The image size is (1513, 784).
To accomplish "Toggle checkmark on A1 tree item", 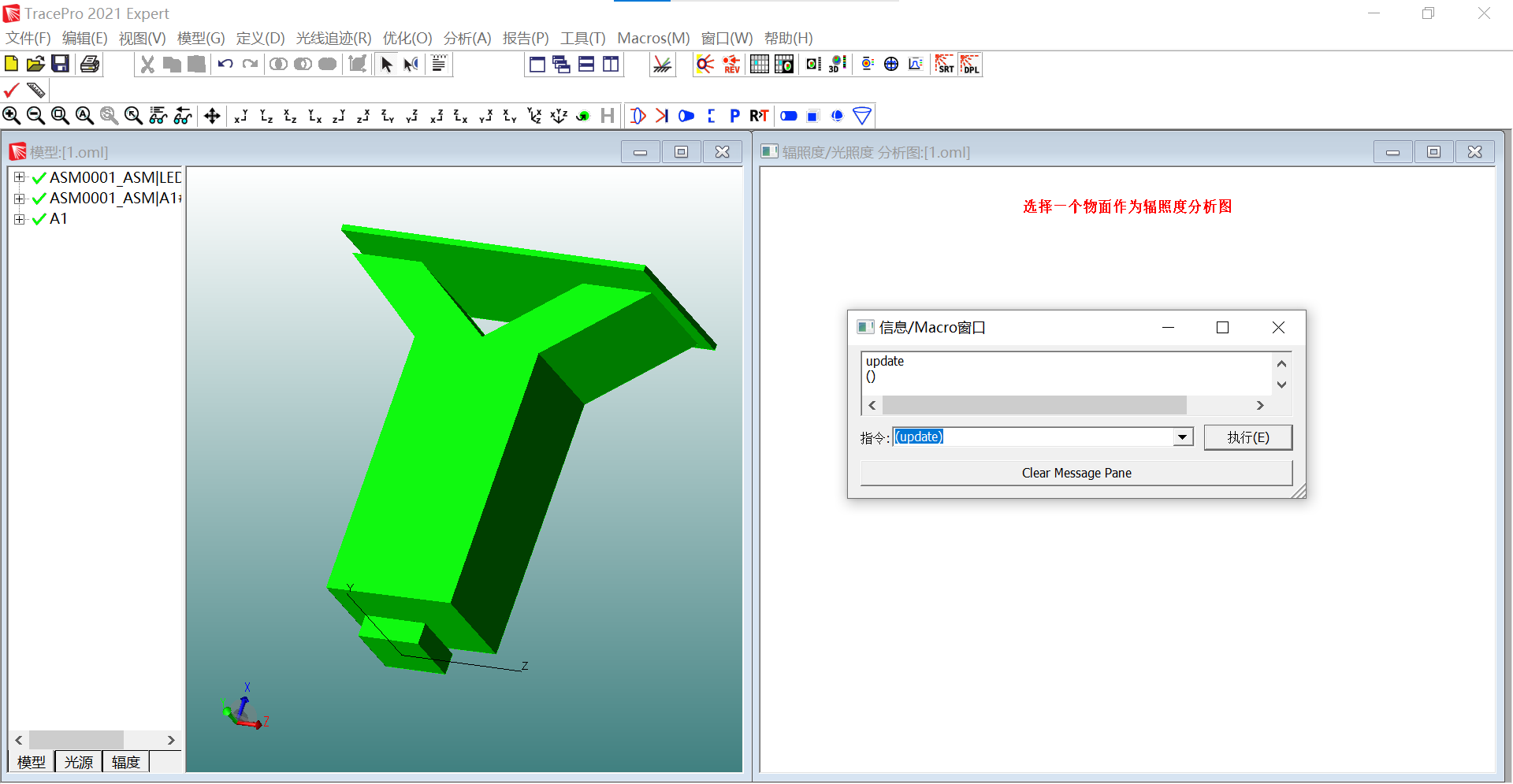I will click(39, 219).
